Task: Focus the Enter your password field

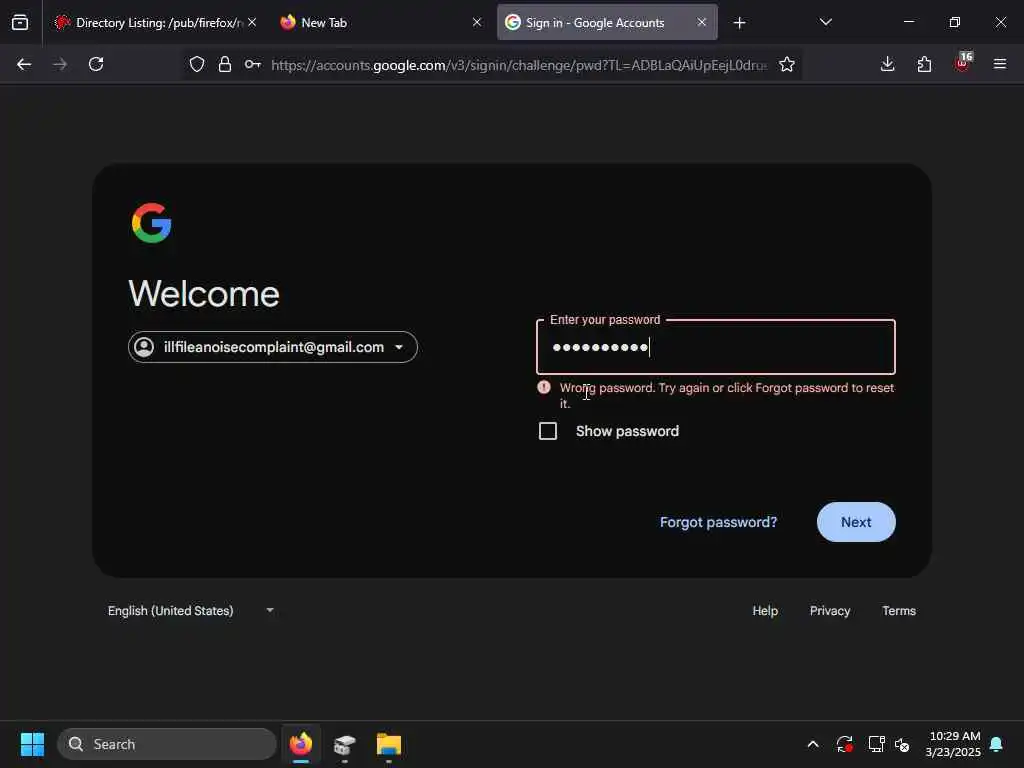Action: (716, 347)
